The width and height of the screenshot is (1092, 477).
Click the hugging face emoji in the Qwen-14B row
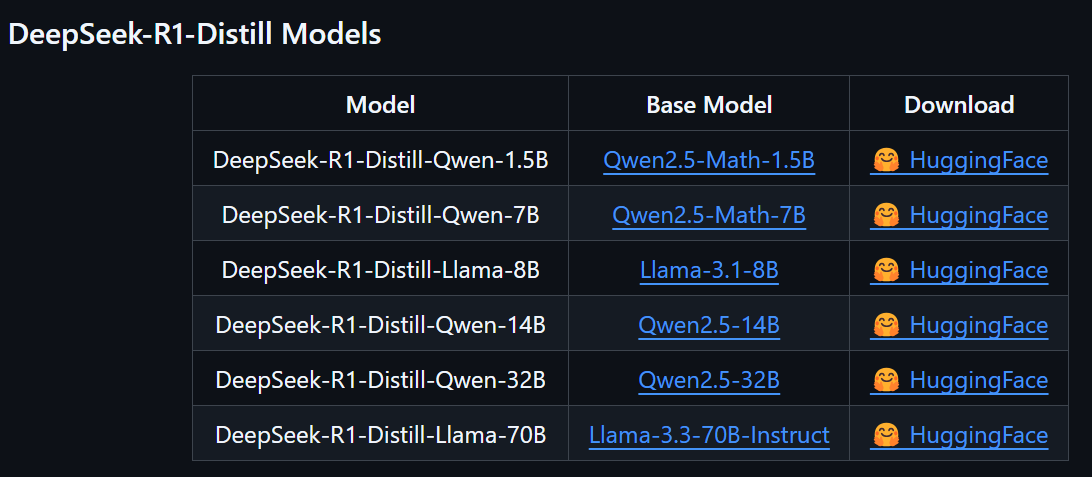click(x=884, y=325)
